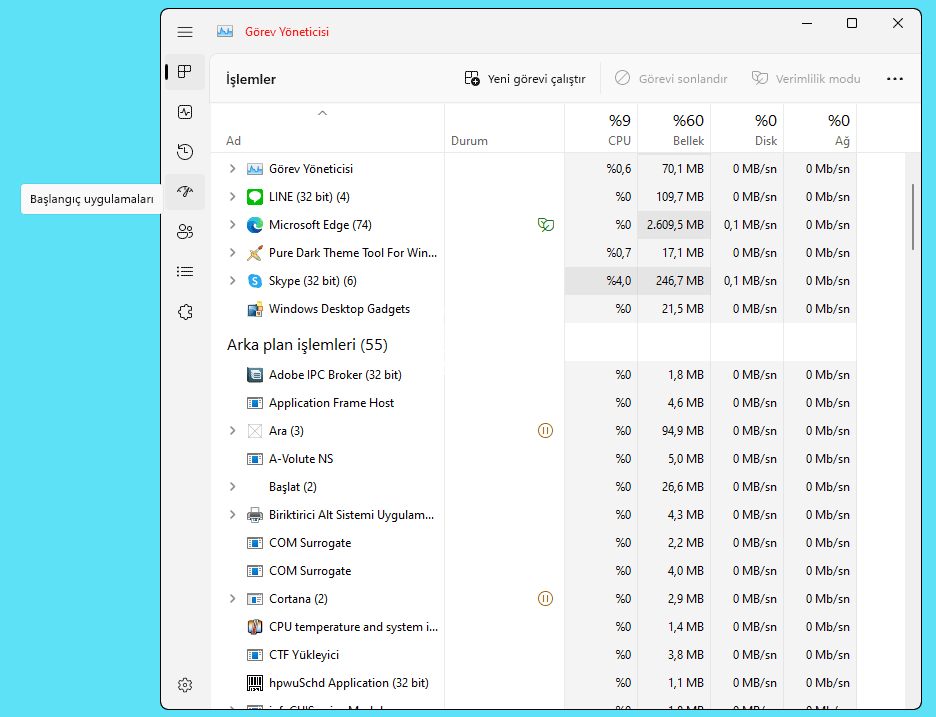
Task: Open Task Manager settings gear
Action: (185, 685)
